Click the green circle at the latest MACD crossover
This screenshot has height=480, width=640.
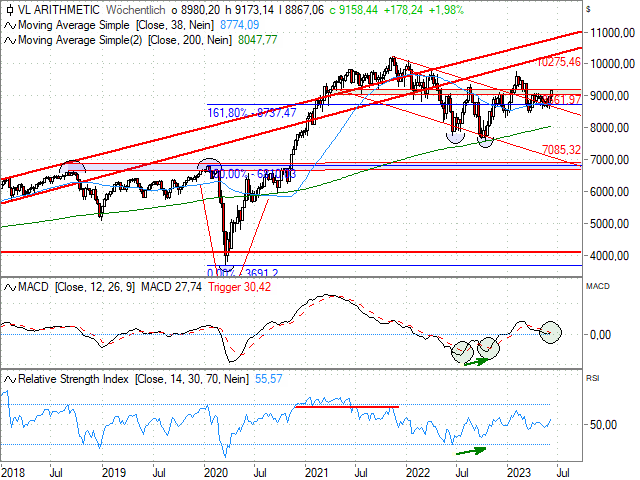coord(551,333)
